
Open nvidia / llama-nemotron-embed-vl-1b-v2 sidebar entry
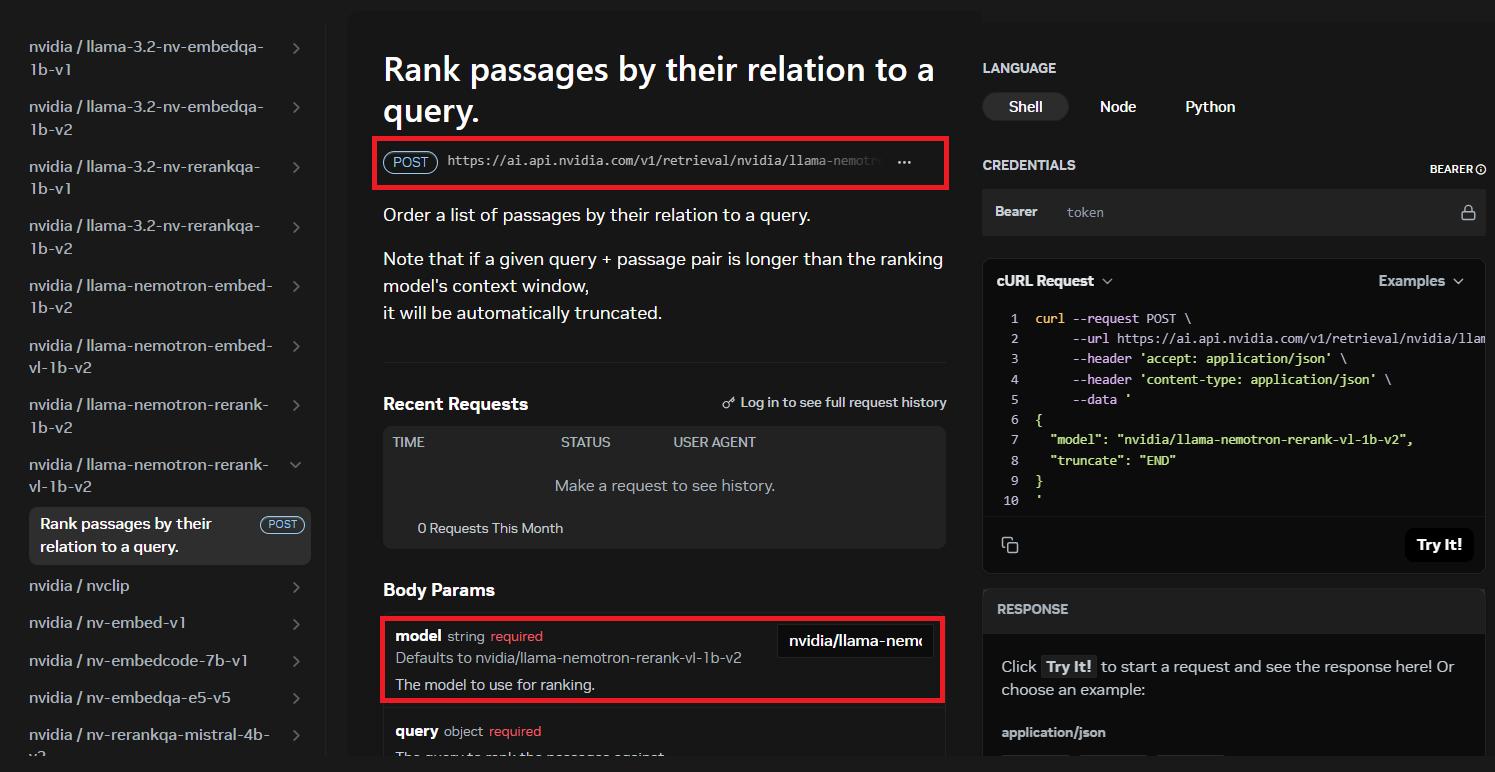150,356
